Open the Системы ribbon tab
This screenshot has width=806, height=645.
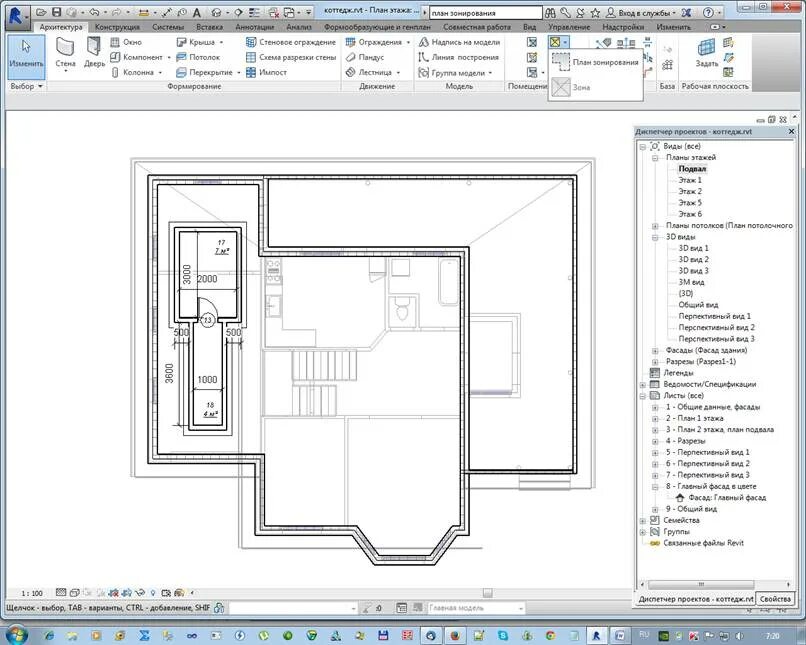point(168,27)
